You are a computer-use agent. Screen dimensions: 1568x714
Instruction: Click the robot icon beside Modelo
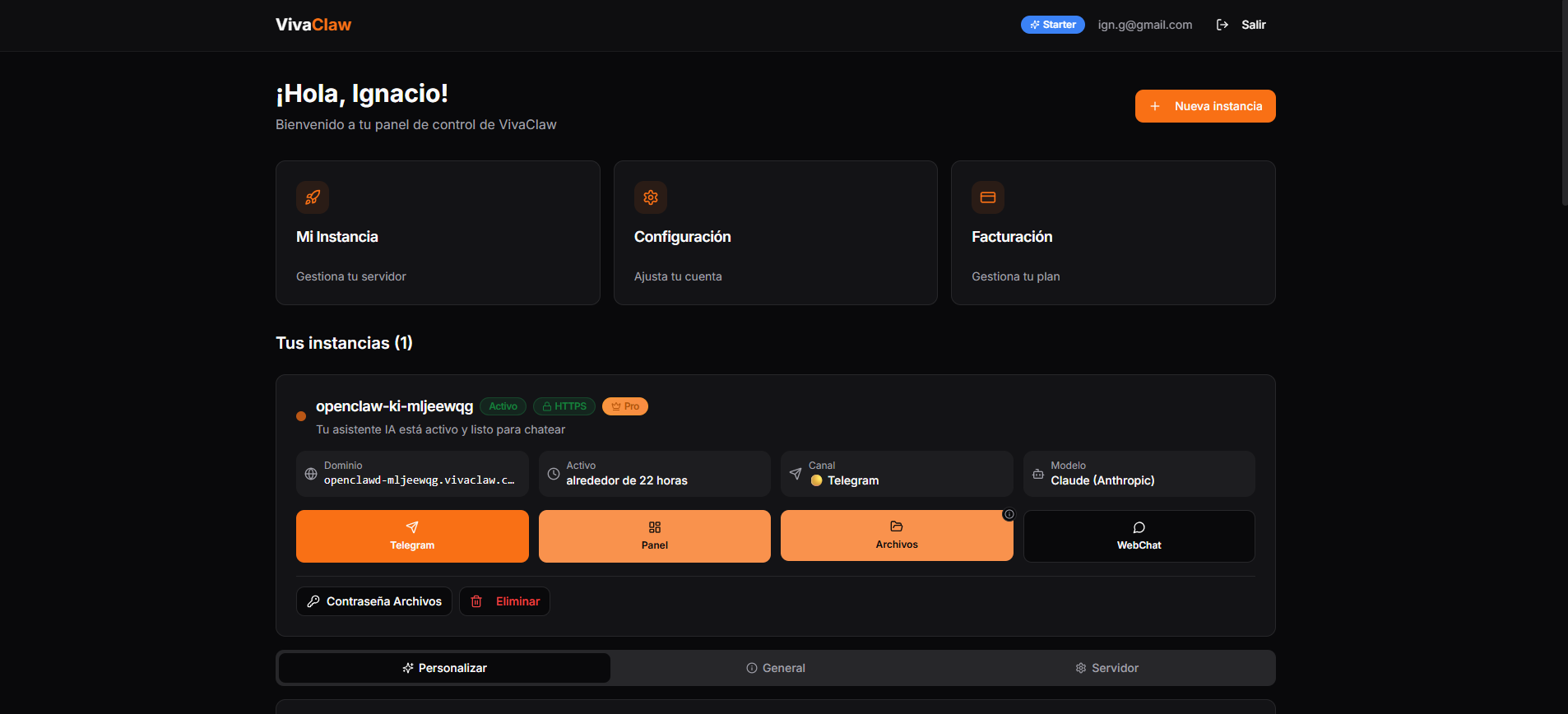(1038, 474)
